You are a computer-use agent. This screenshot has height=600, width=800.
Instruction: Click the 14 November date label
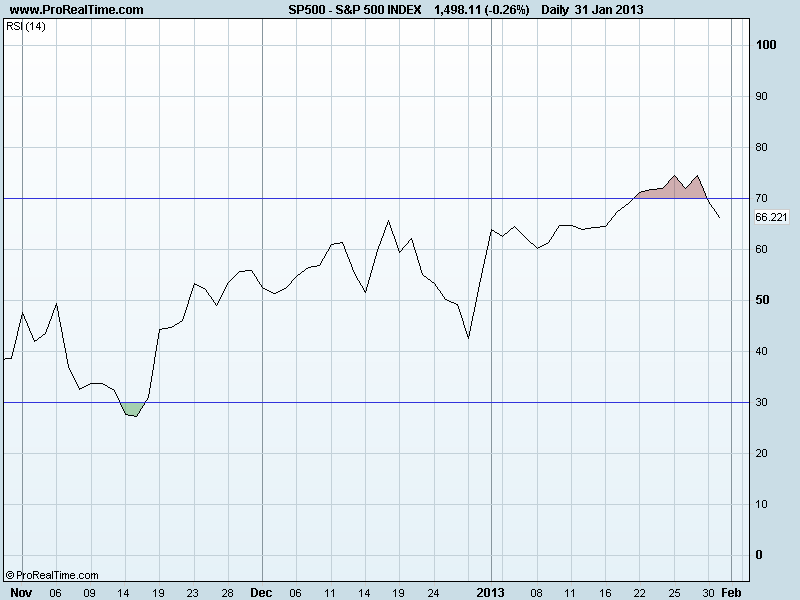click(123, 593)
